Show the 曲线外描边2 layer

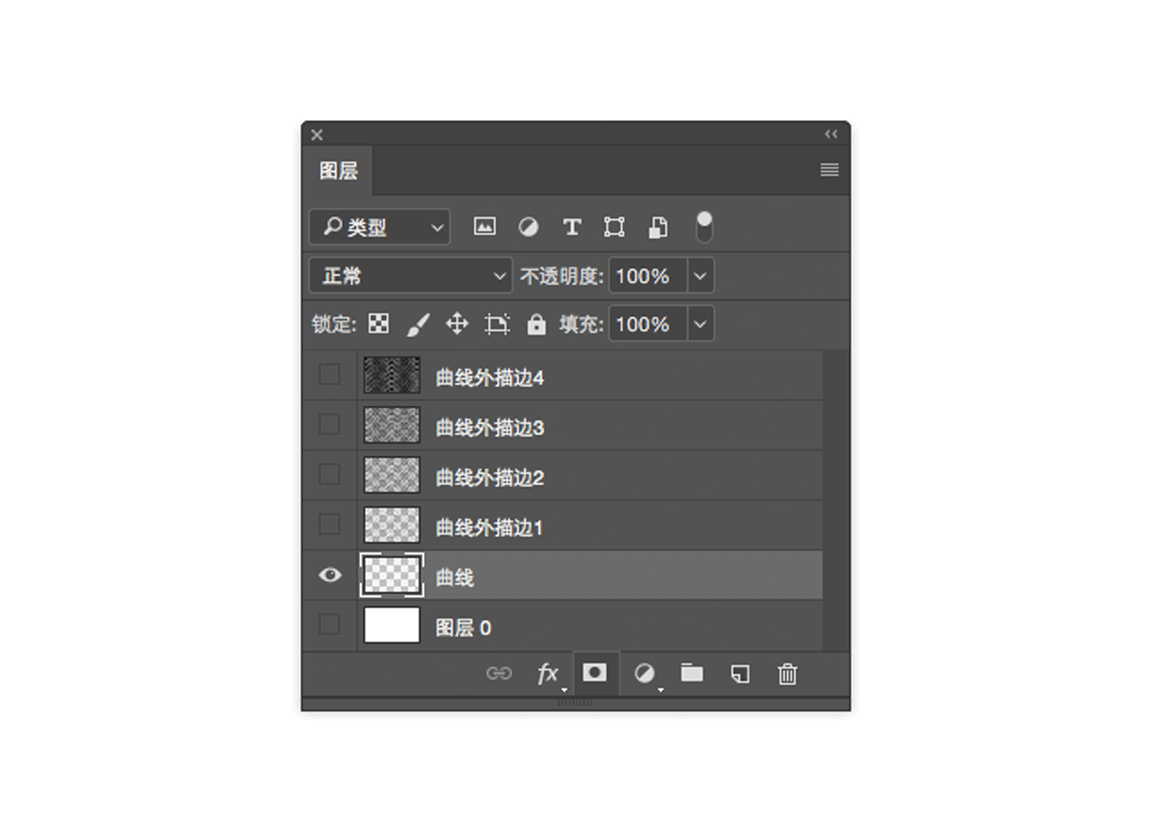(x=329, y=474)
